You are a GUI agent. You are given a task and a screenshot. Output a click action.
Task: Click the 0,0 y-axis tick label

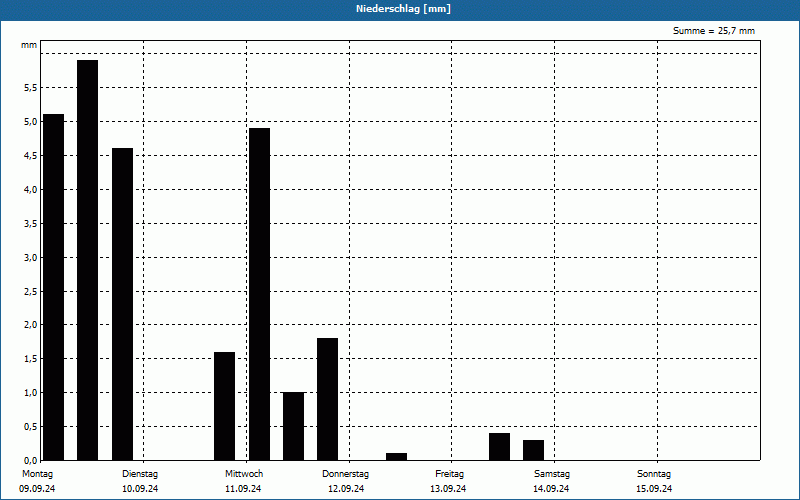point(31,461)
